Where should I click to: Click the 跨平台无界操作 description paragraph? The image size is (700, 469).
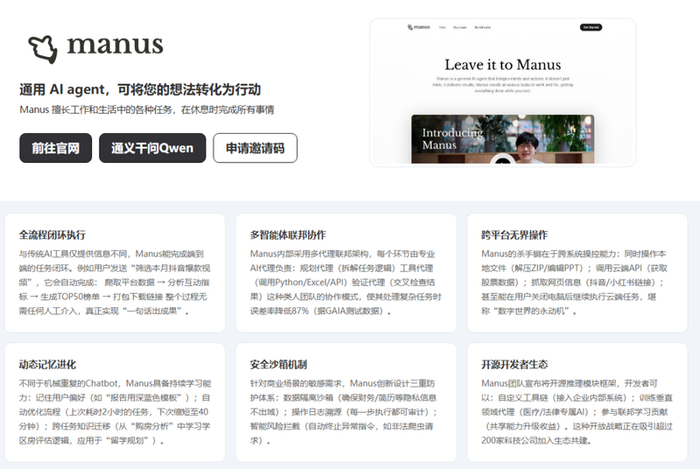pyautogui.click(x=575, y=282)
